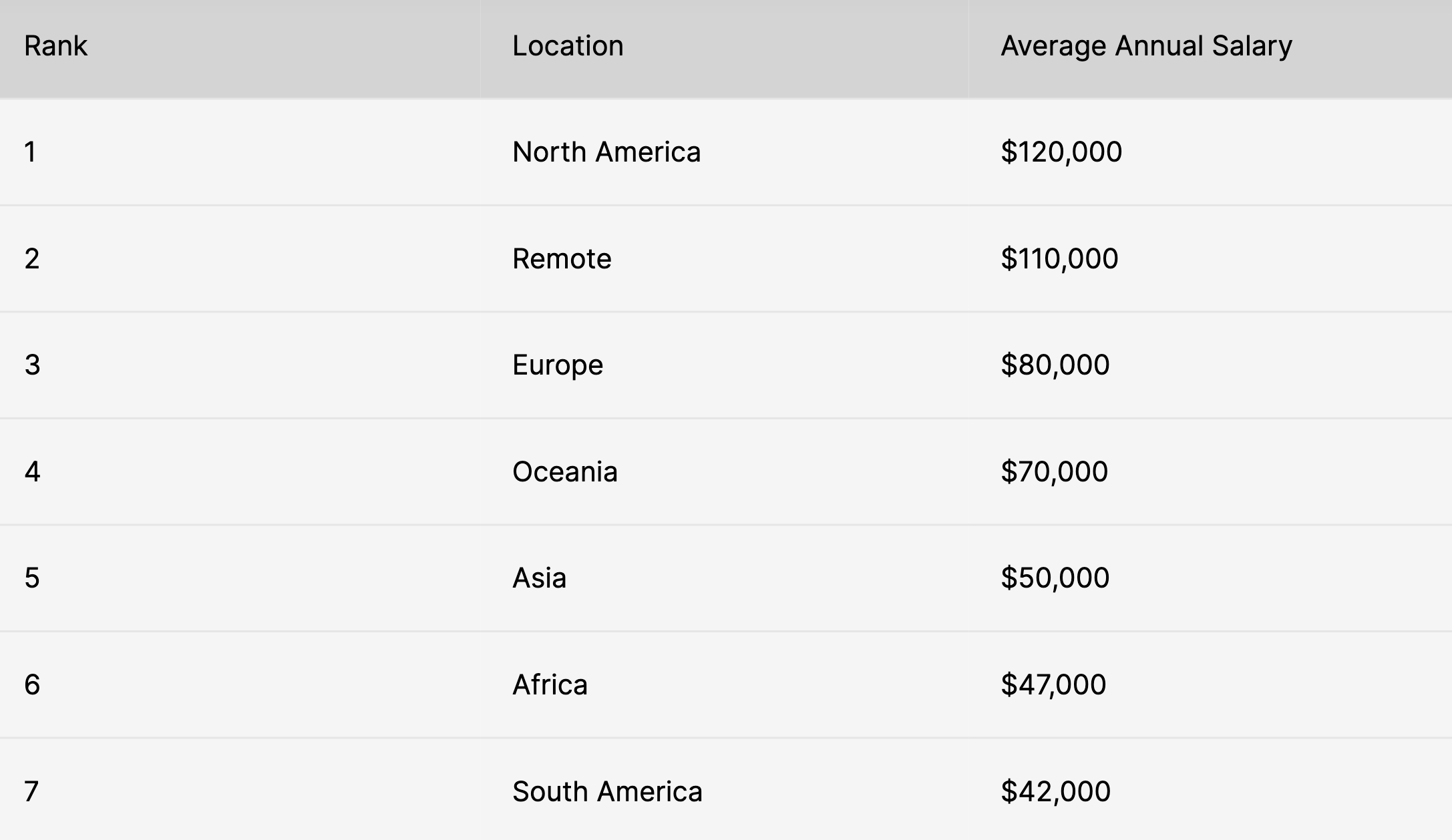Click the Location column header

tap(568, 46)
